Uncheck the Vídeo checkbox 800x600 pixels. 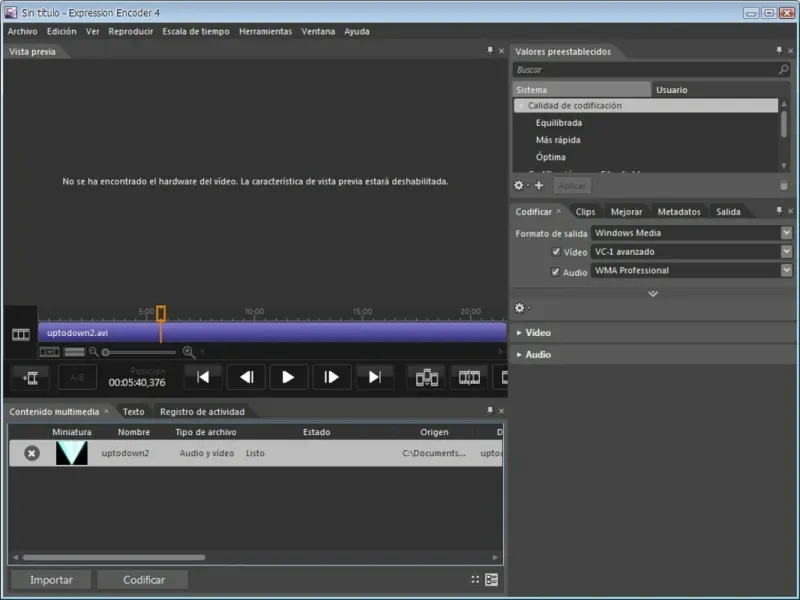[556, 252]
